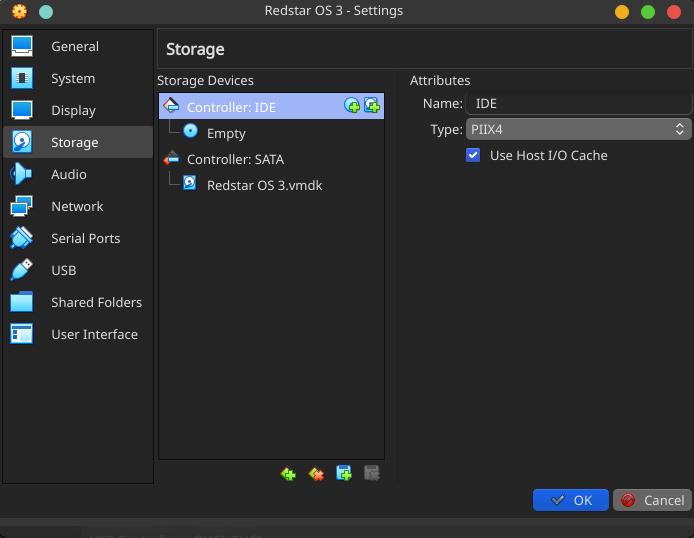This screenshot has width=694, height=538.
Task: Cancel the settings dialog
Action: click(x=652, y=500)
